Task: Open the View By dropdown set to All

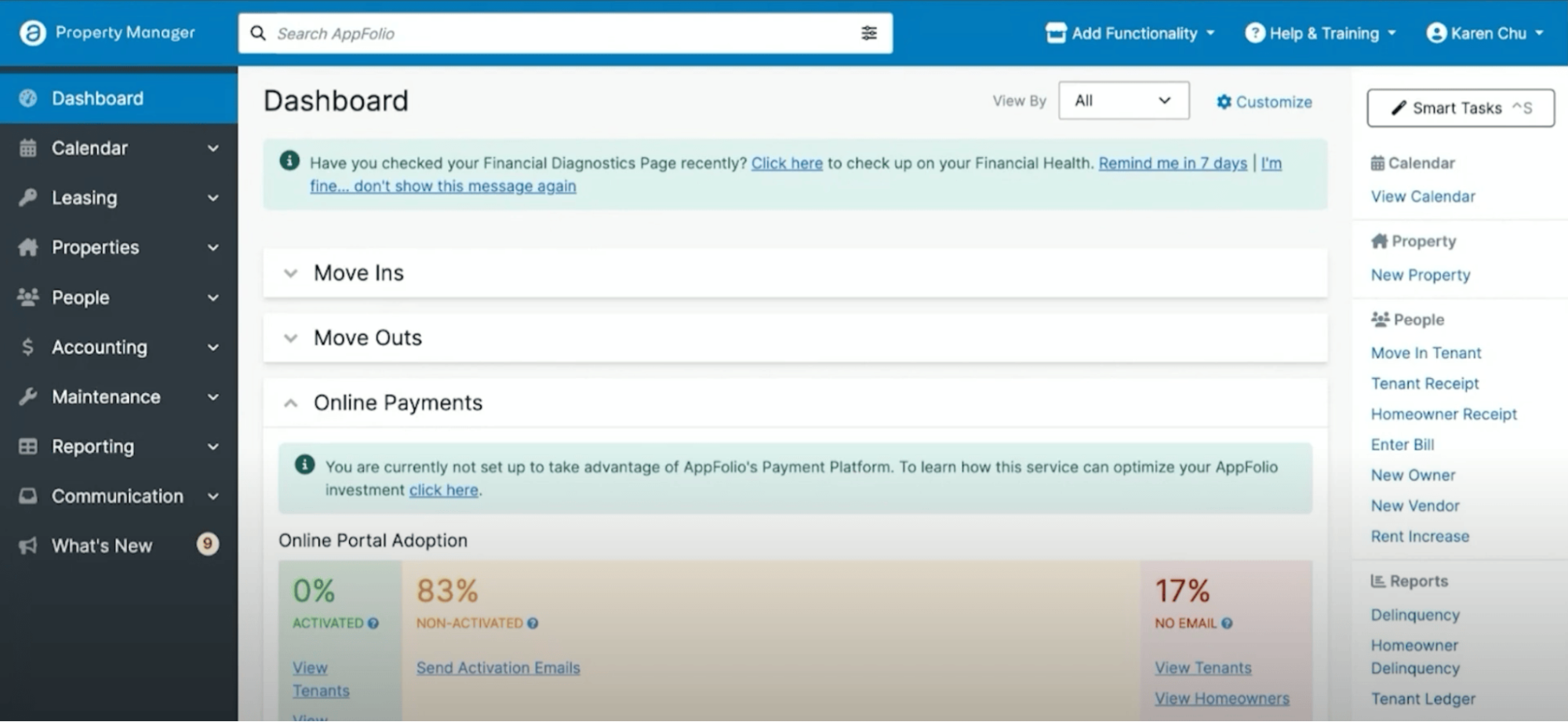Action: click(x=1123, y=100)
